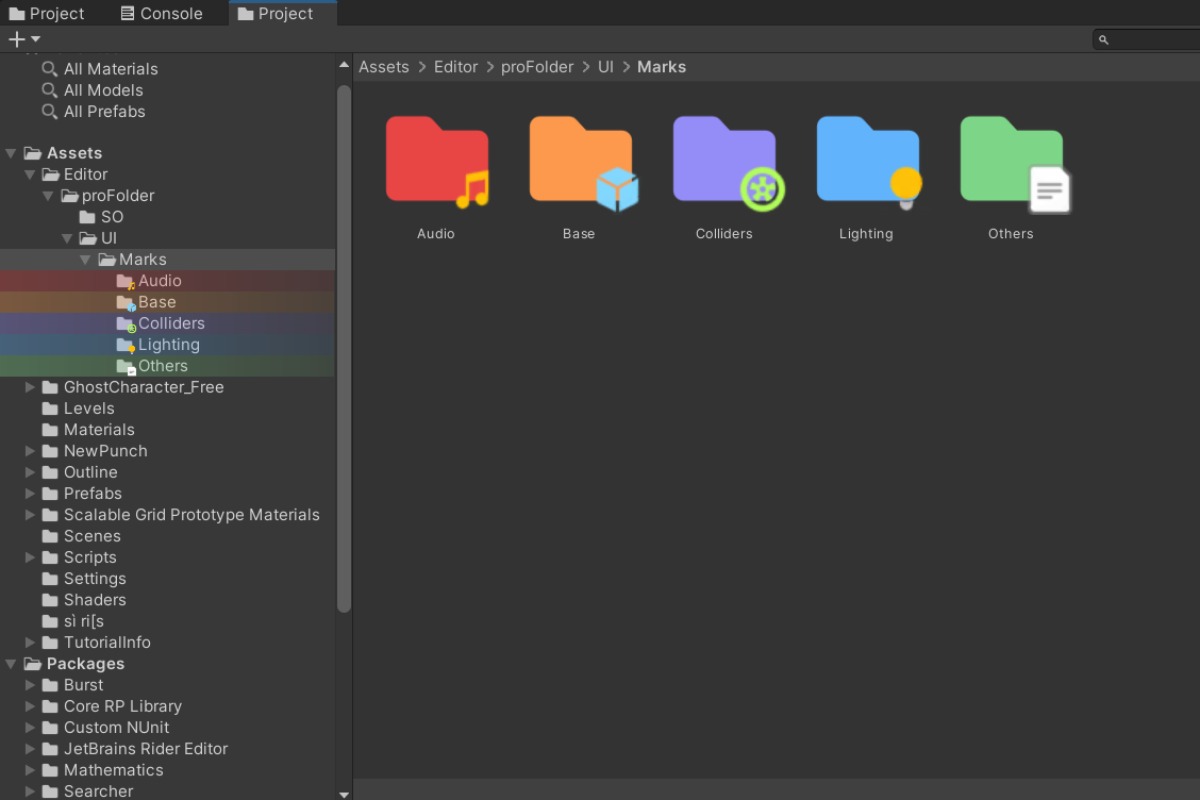Click the folder tree vertical scrollbar

tap(344, 350)
